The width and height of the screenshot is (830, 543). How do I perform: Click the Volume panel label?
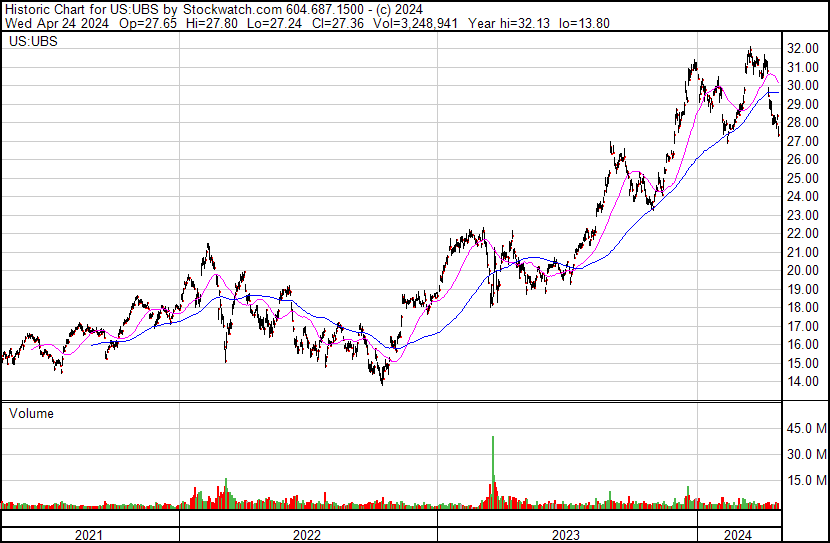click(x=31, y=413)
